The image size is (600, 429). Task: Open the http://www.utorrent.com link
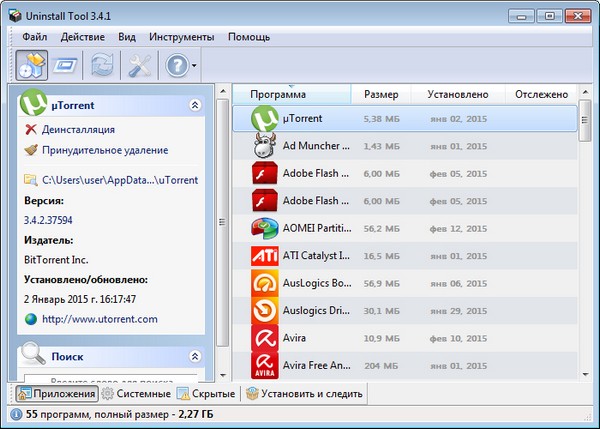tap(100, 319)
